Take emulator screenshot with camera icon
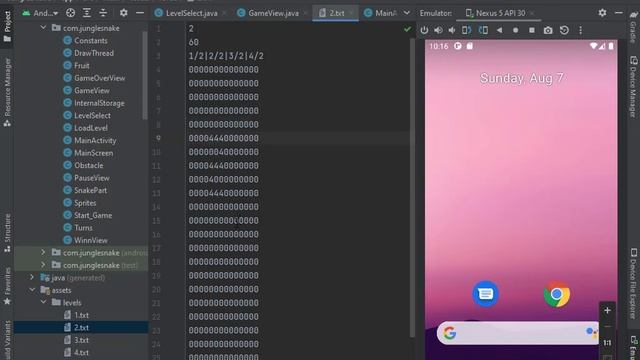 tap(548, 30)
